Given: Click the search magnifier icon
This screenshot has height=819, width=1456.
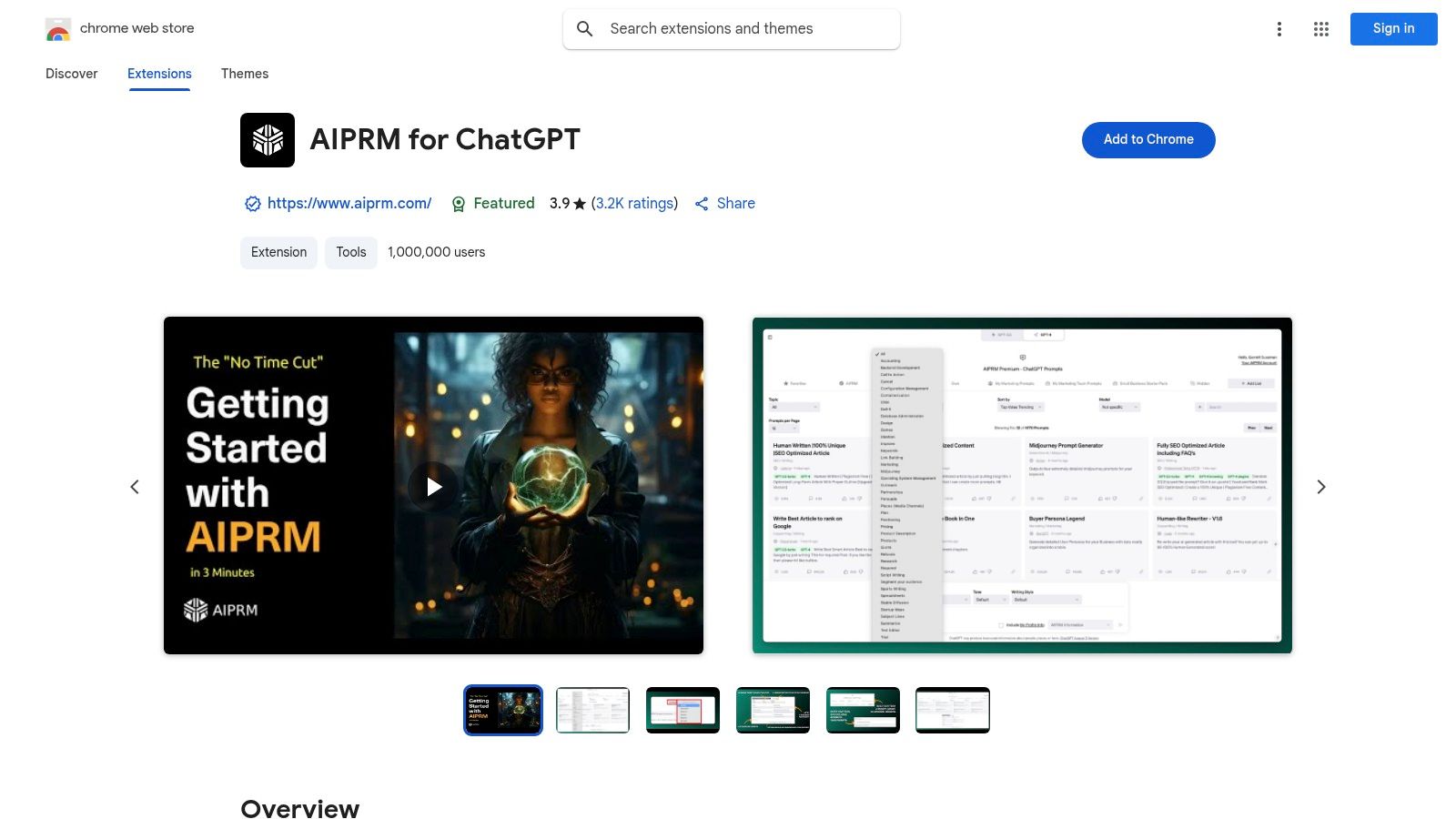Looking at the screenshot, I should (x=585, y=28).
